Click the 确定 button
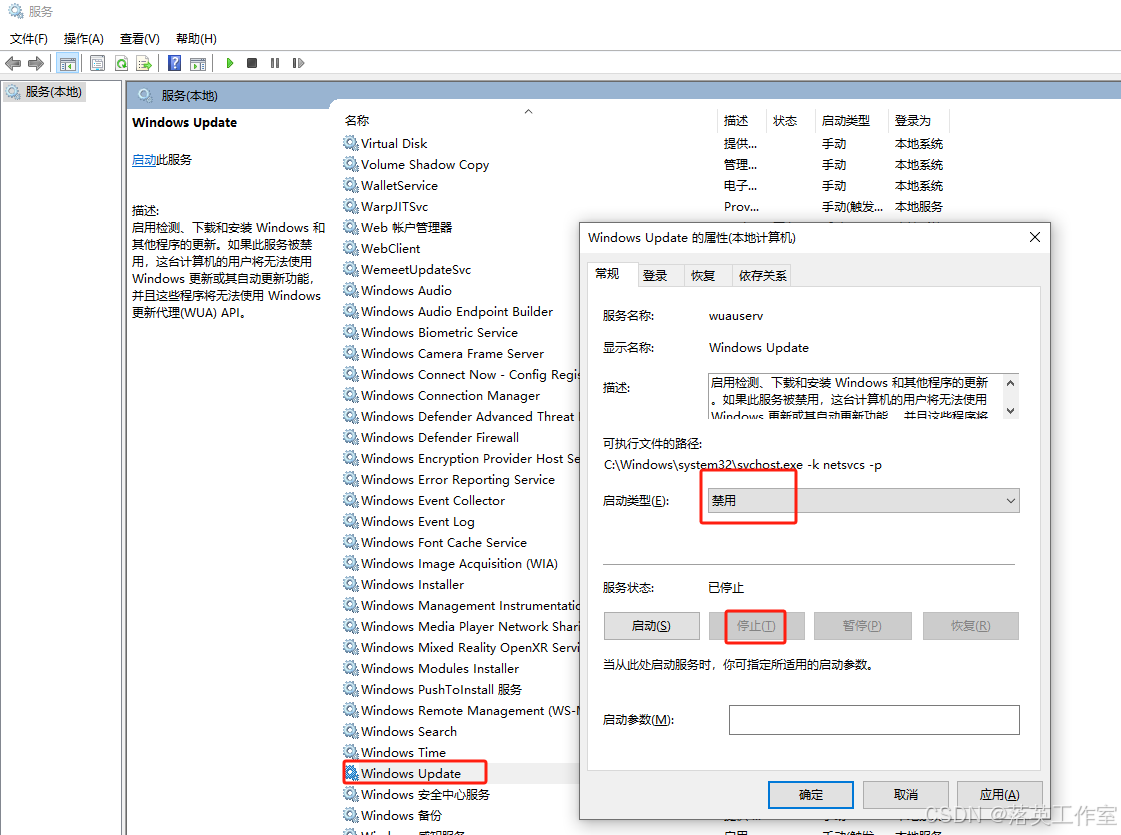1121x835 pixels. [811, 794]
